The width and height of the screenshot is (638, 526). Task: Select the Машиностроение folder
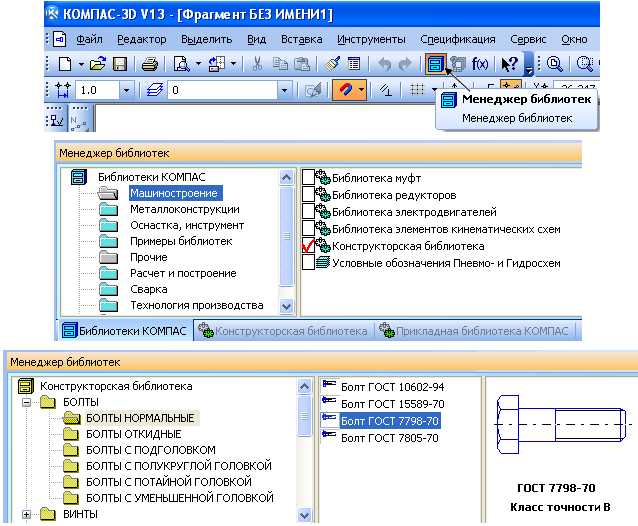[175, 193]
